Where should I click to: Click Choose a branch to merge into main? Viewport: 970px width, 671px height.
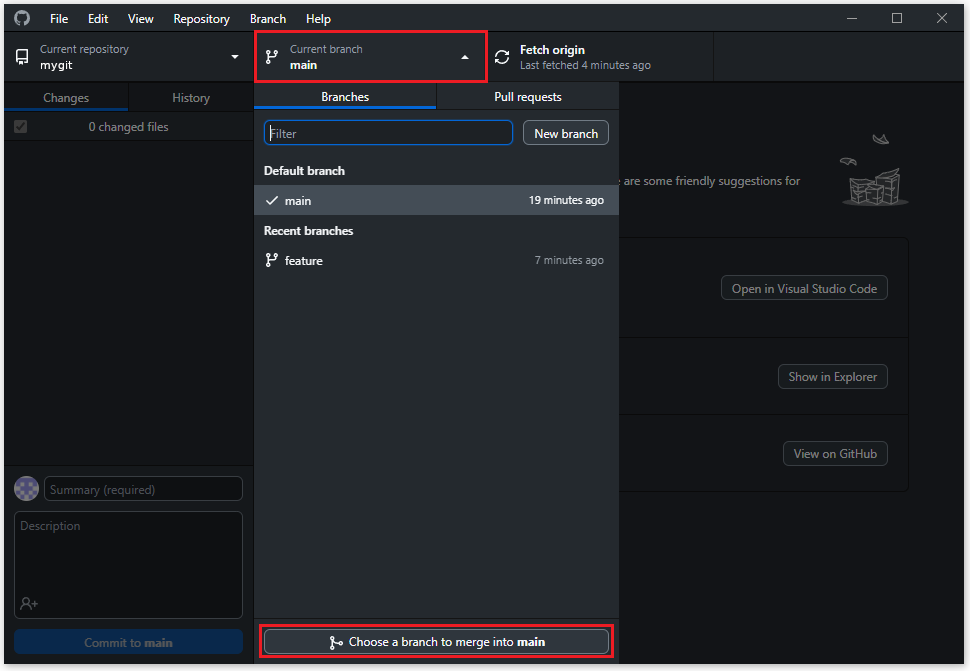pos(436,642)
